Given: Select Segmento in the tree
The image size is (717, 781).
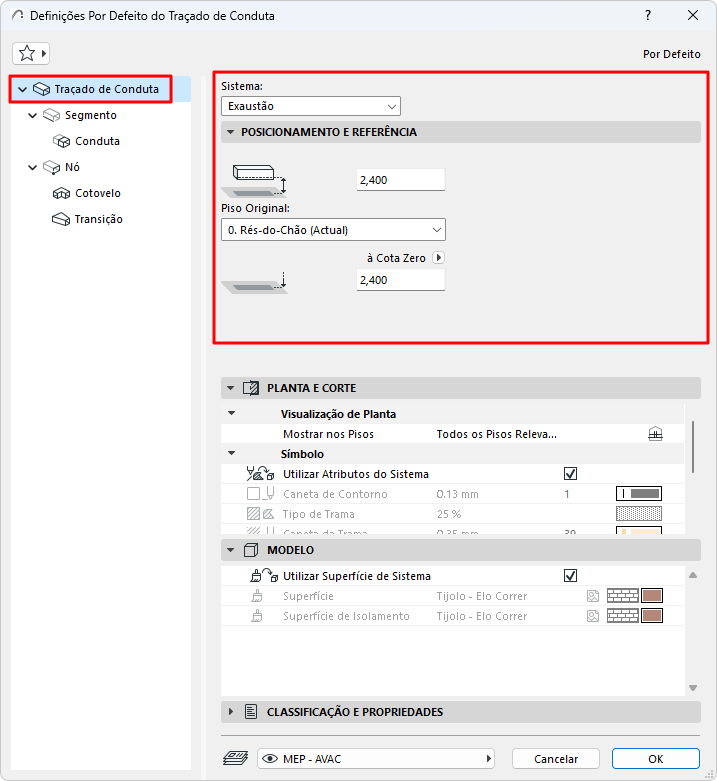Looking at the screenshot, I should pos(90,115).
